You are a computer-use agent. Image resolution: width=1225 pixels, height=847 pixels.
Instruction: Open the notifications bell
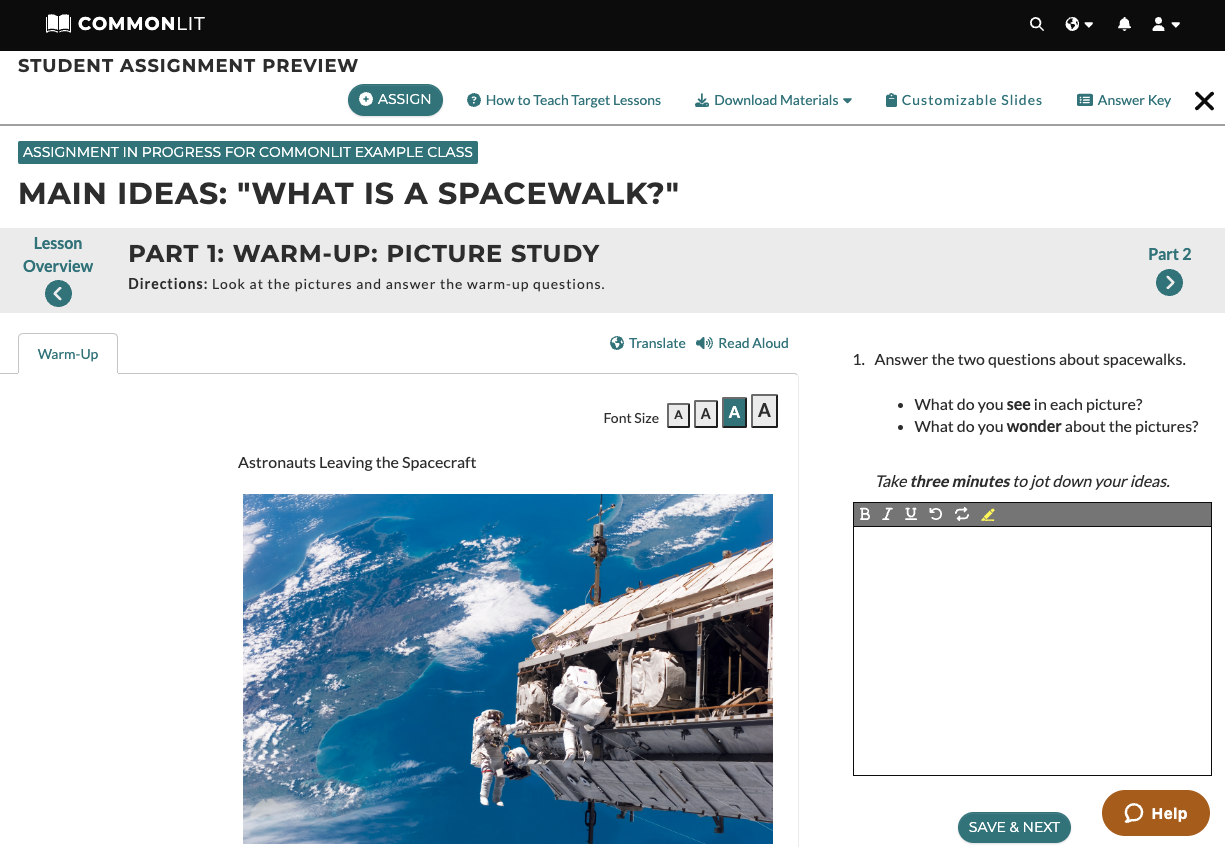click(x=1124, y=24)
